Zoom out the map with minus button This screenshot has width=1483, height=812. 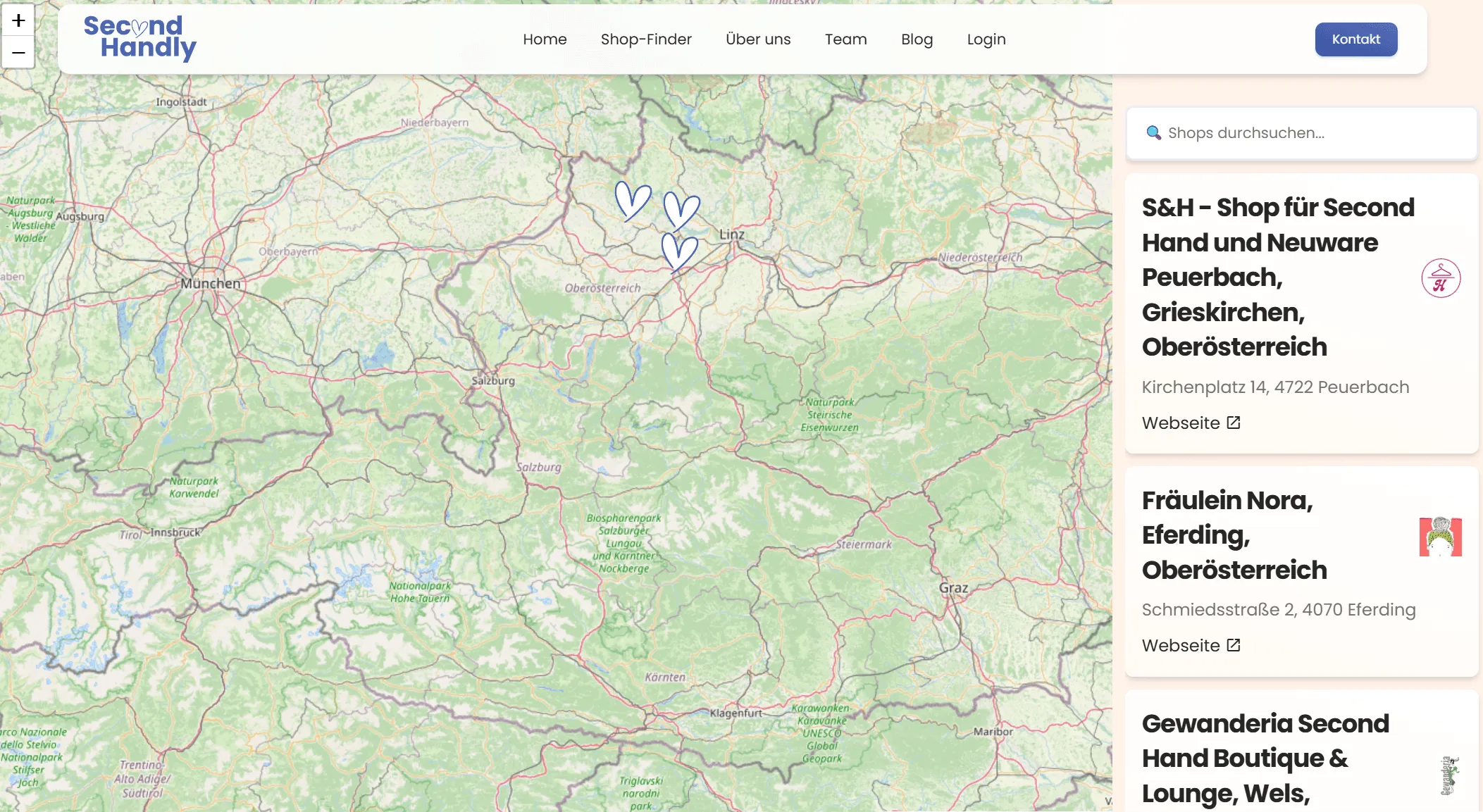(18, 52)
